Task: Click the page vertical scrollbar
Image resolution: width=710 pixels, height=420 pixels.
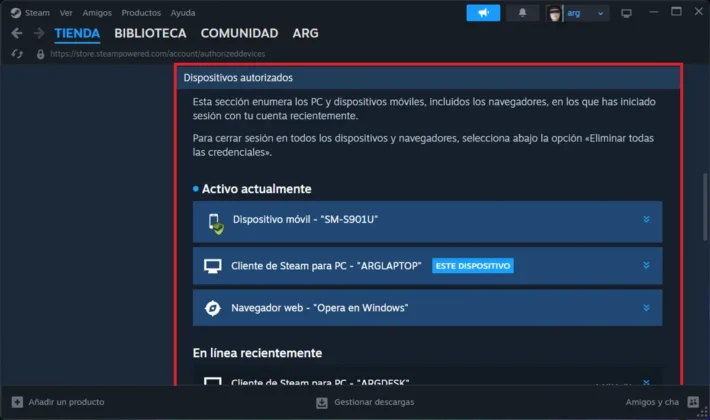Action: click(x=705, y=207)
